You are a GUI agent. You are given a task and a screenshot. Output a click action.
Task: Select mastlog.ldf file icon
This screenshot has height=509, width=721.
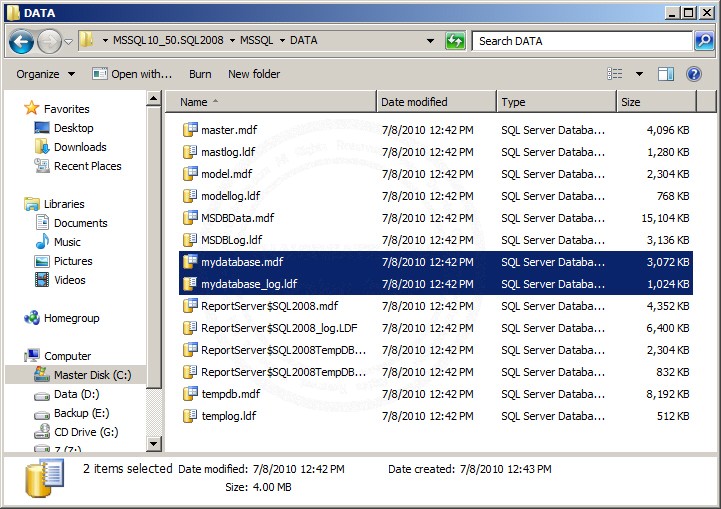coord(190,152)
